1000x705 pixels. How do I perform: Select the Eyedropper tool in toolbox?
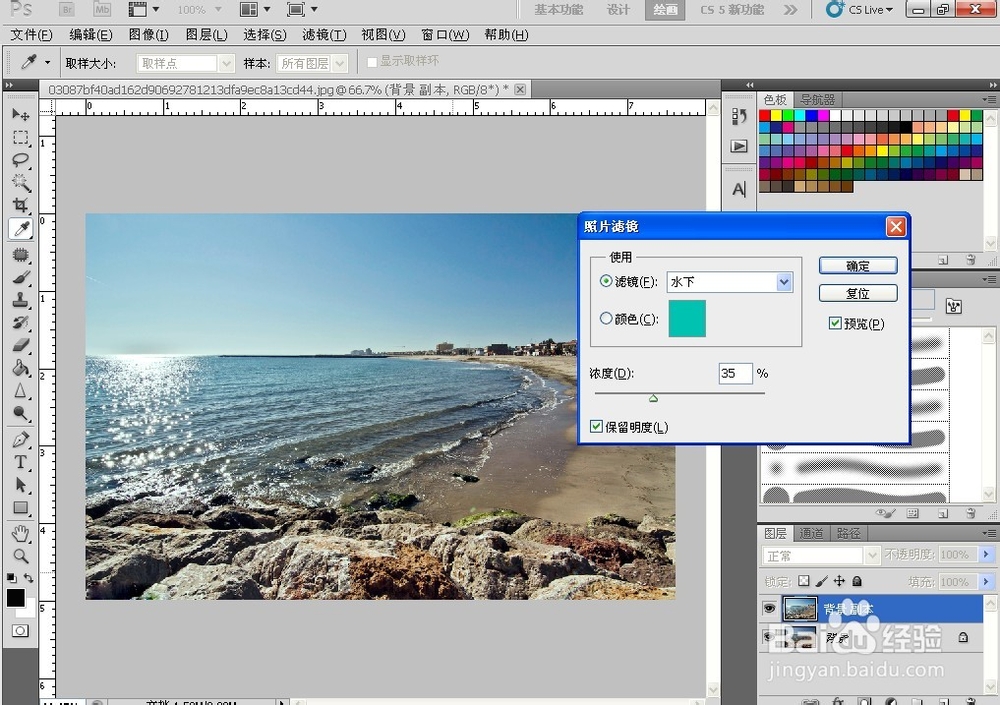pyautogui.click(x=20, y=228)
